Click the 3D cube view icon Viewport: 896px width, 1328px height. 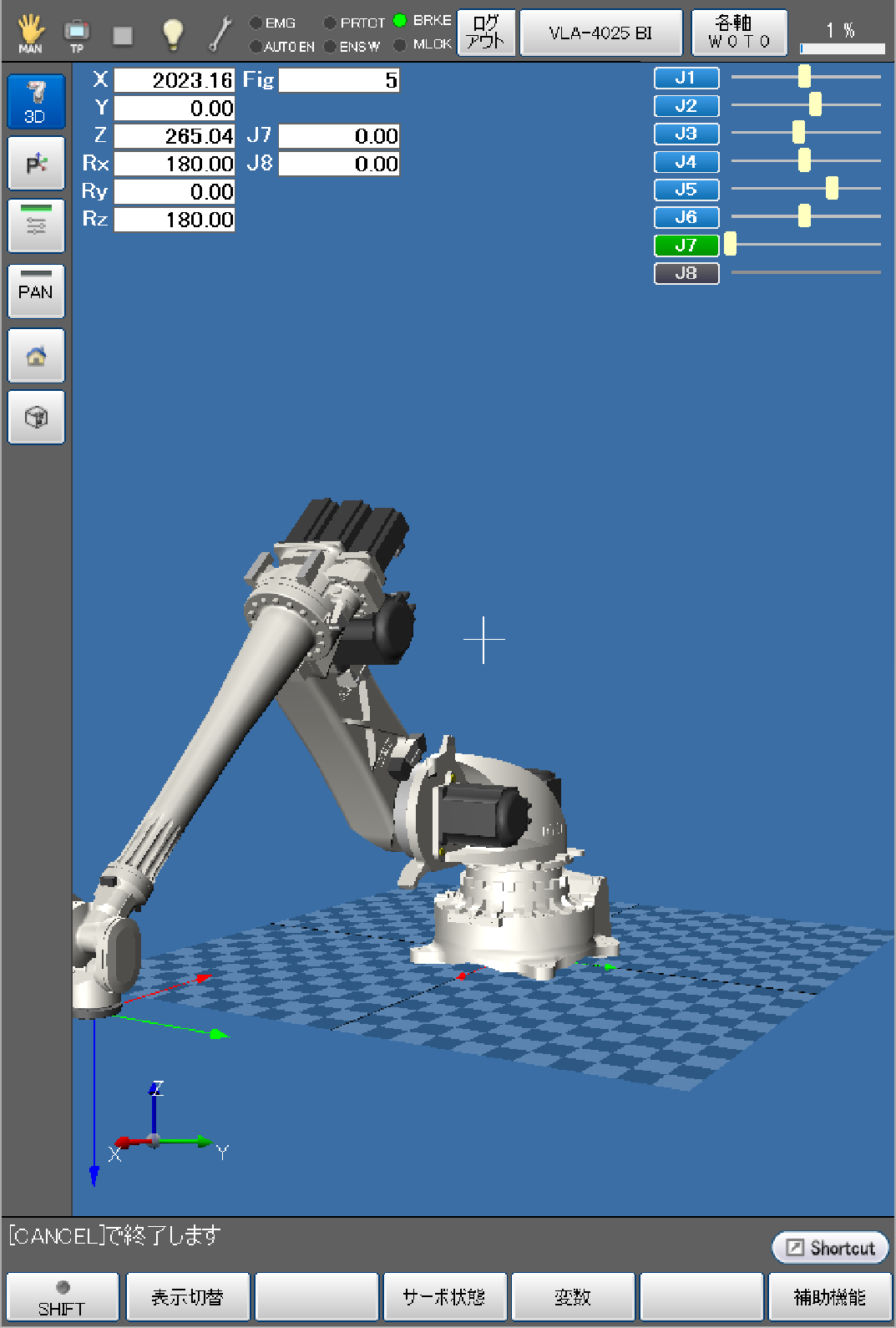pos(36,418)
